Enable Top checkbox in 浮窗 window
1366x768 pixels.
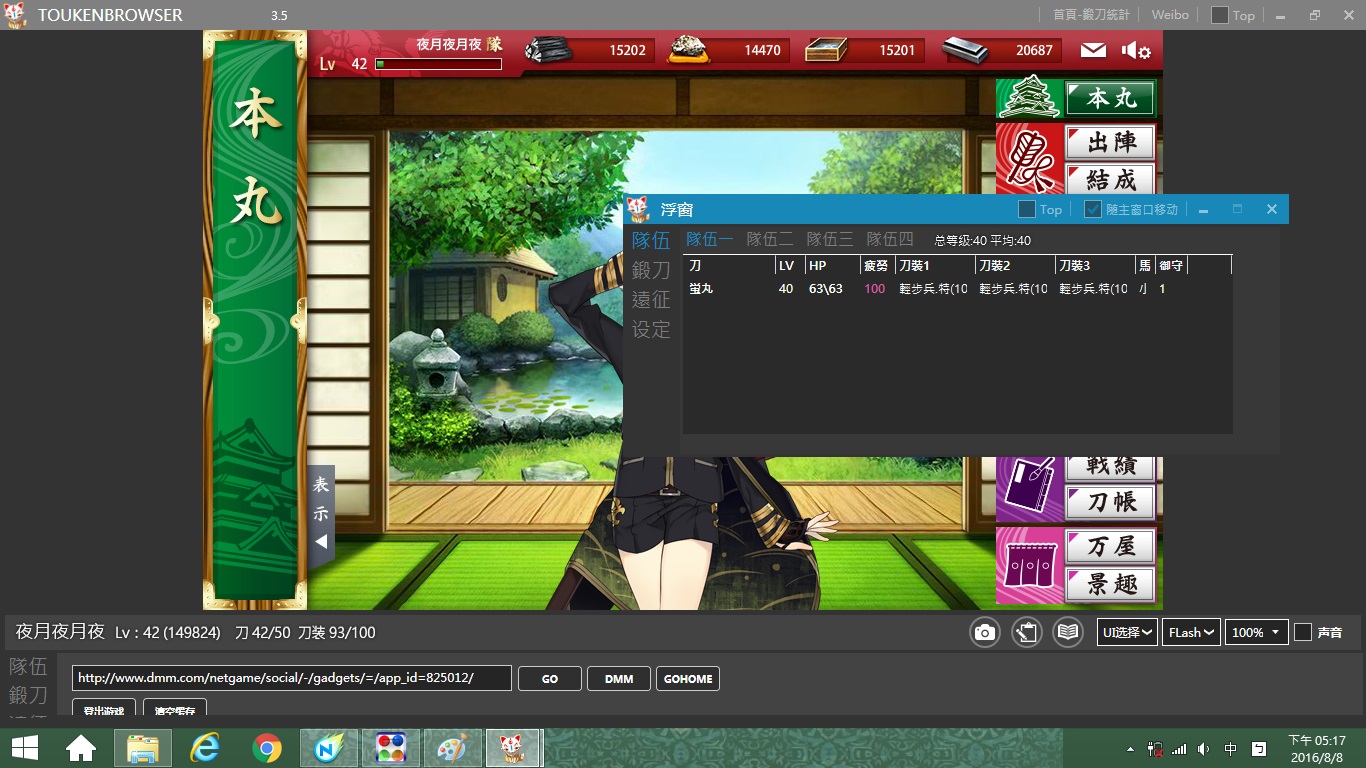[1026, 209]
